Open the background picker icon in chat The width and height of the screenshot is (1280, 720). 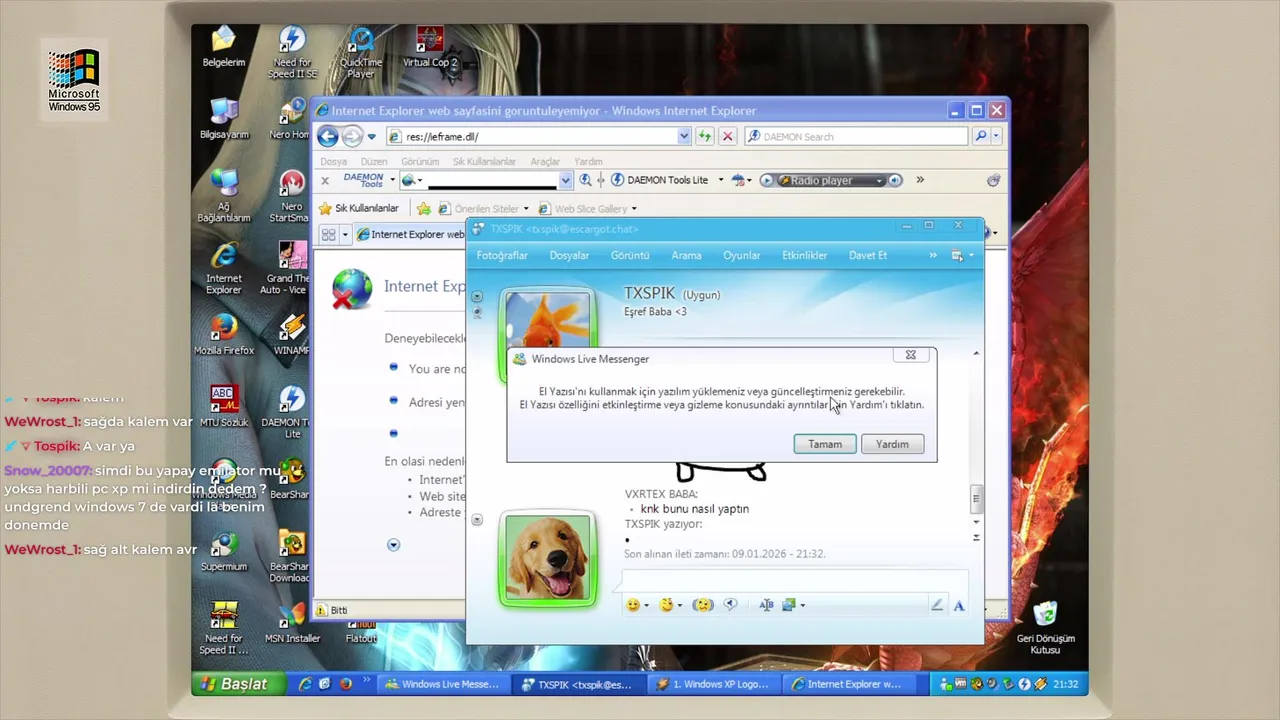pyautogui.click(x=789, y=605)
